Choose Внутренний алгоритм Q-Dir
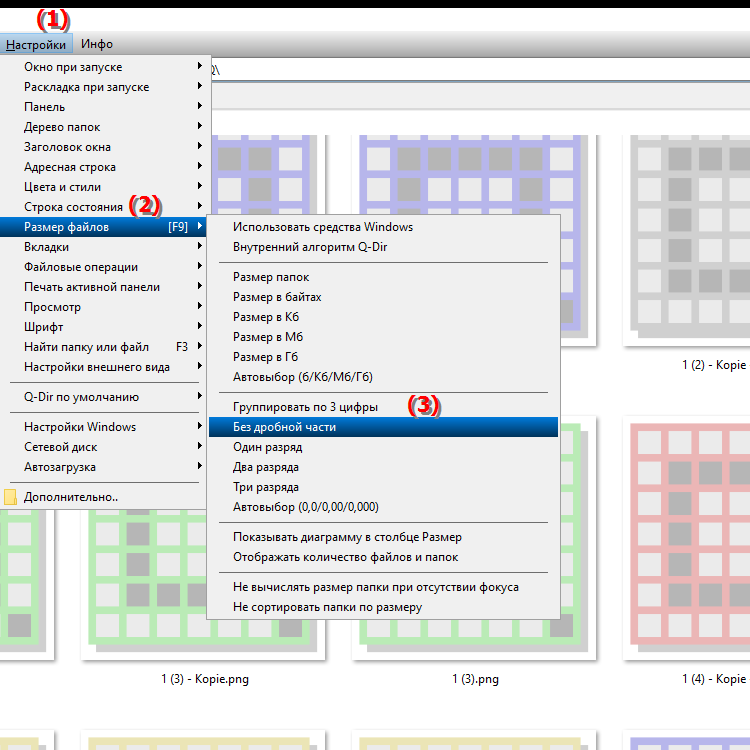750x750 pixels. [383, 247]
